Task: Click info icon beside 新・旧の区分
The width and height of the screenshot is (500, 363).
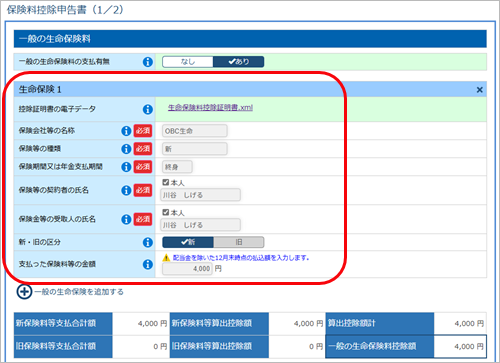Action: point(148,242)
